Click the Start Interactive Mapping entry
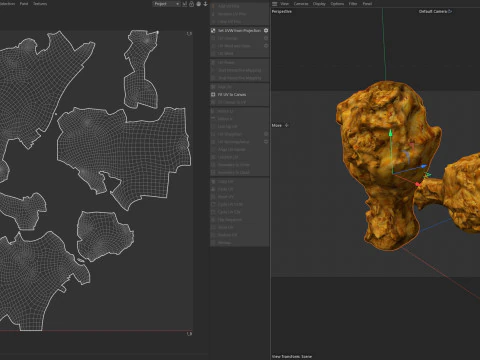480x360 pixels. [x=239, y=70]
